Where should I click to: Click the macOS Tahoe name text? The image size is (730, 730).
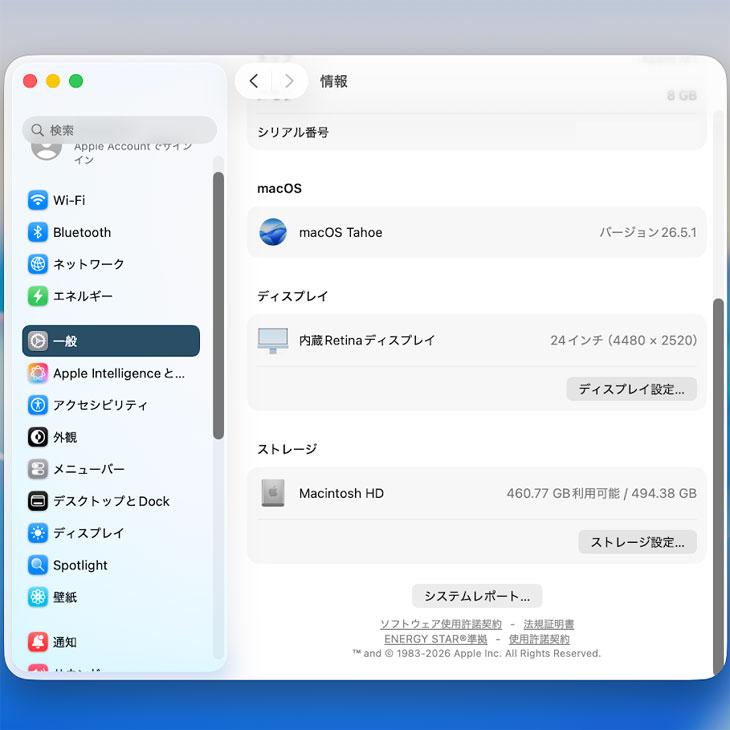(340, 232)
